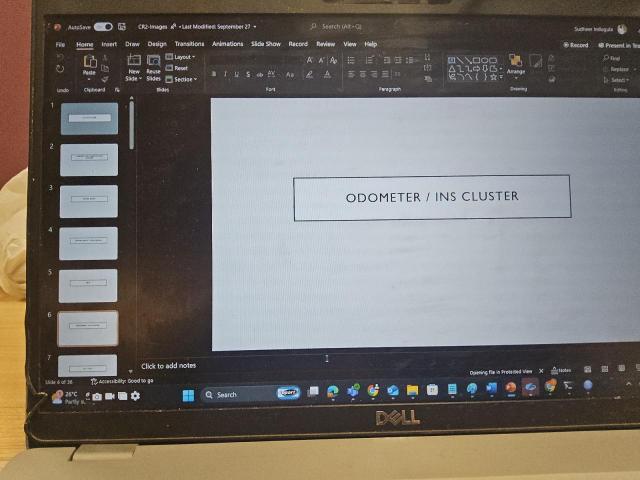Click the Record button in title area

[x=576, y=45]
